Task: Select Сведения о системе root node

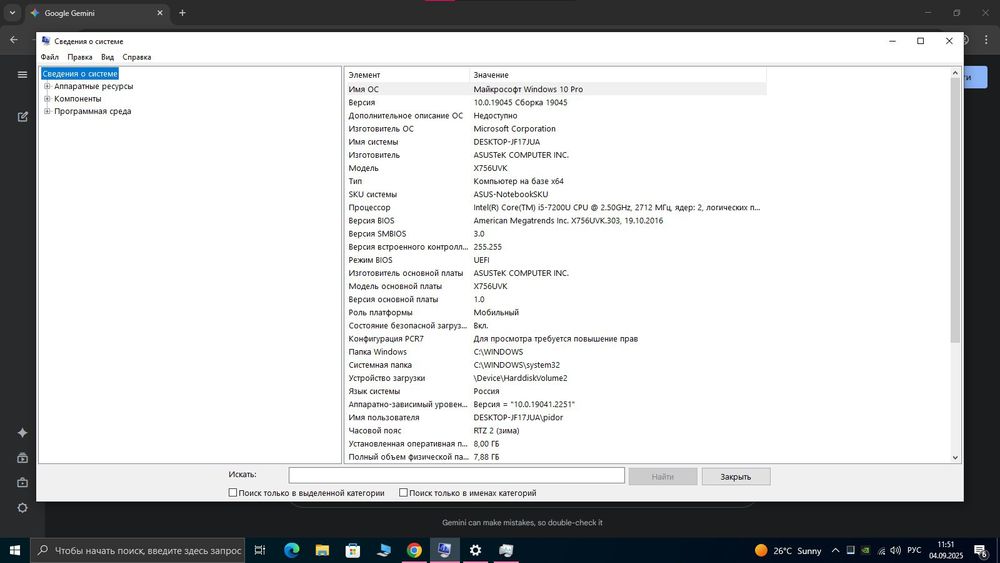Action: pyautogui.click(x=80, y=74)
